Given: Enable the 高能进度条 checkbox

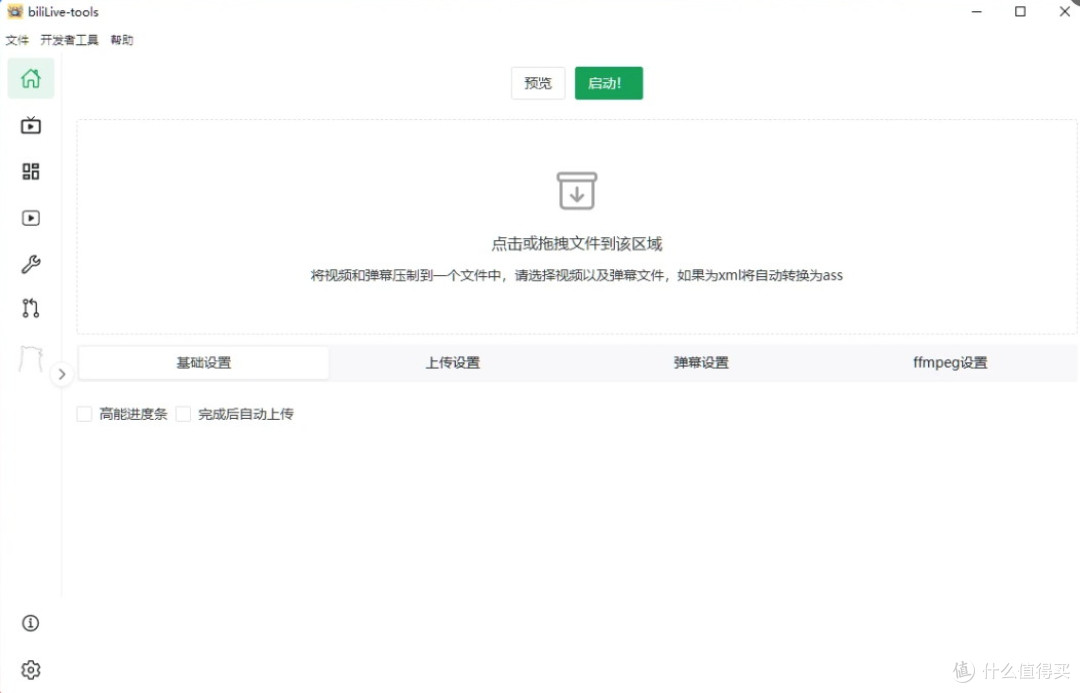Looking at the screenshot, I should (84, 413).
